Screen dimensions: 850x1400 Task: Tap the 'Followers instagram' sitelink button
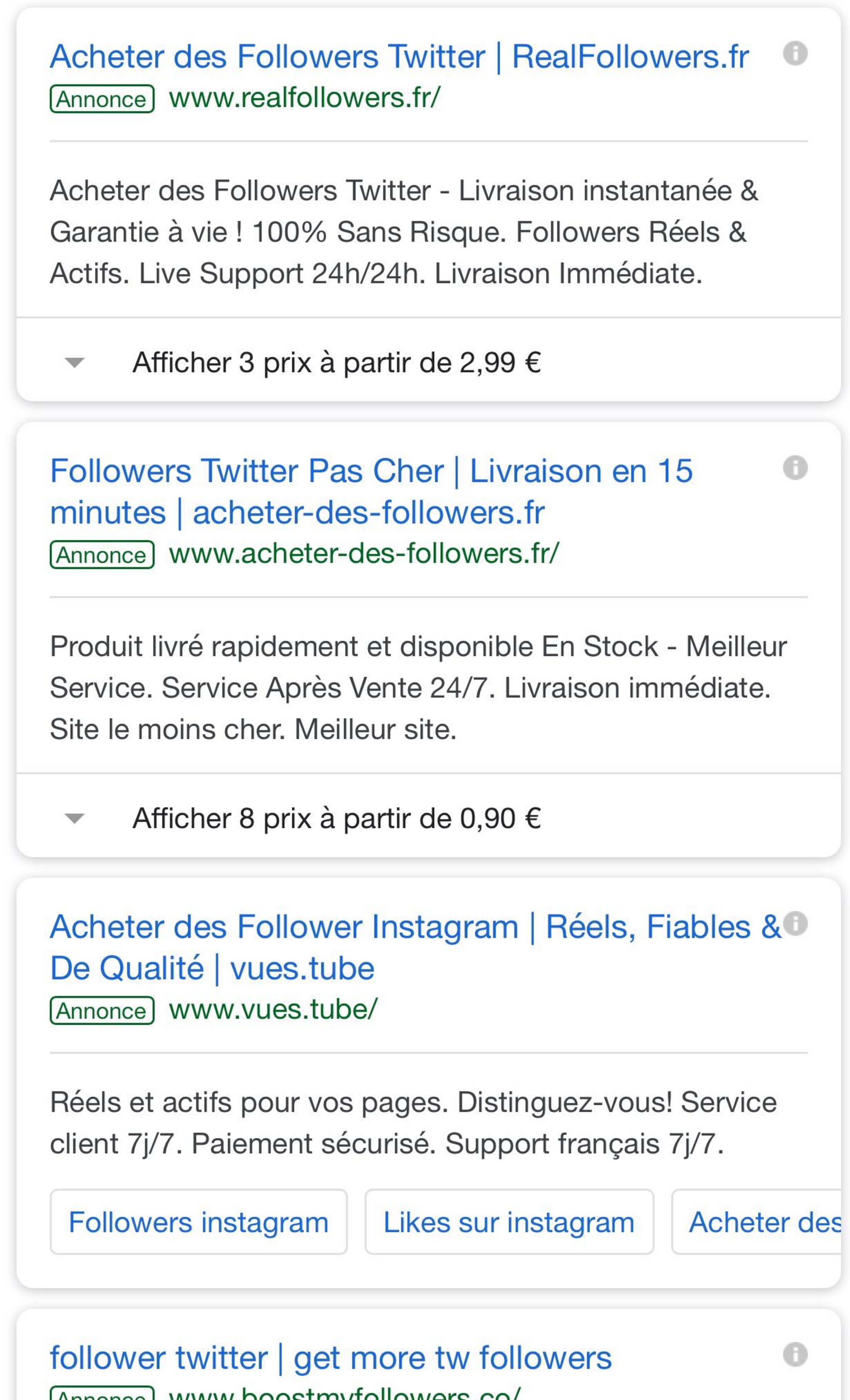[x=198, y=1222]
